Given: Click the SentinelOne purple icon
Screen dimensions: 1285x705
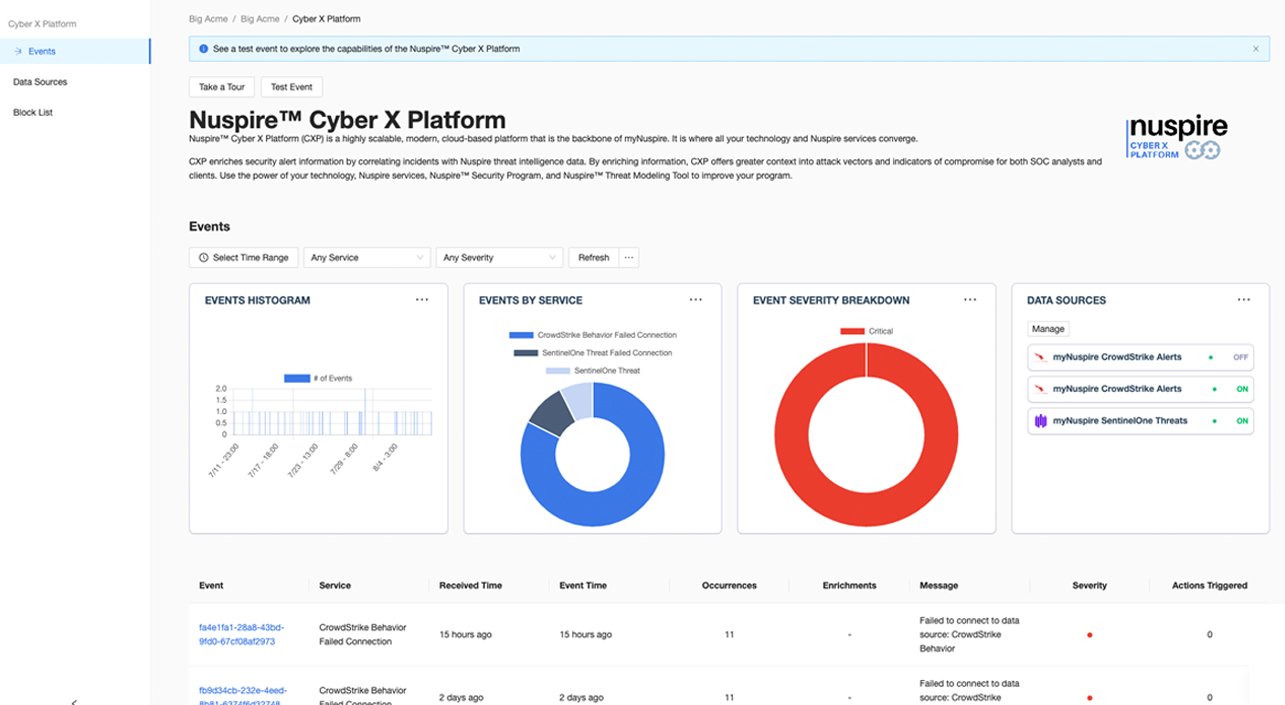Looking at the screenshot, I should [1040, 421].
